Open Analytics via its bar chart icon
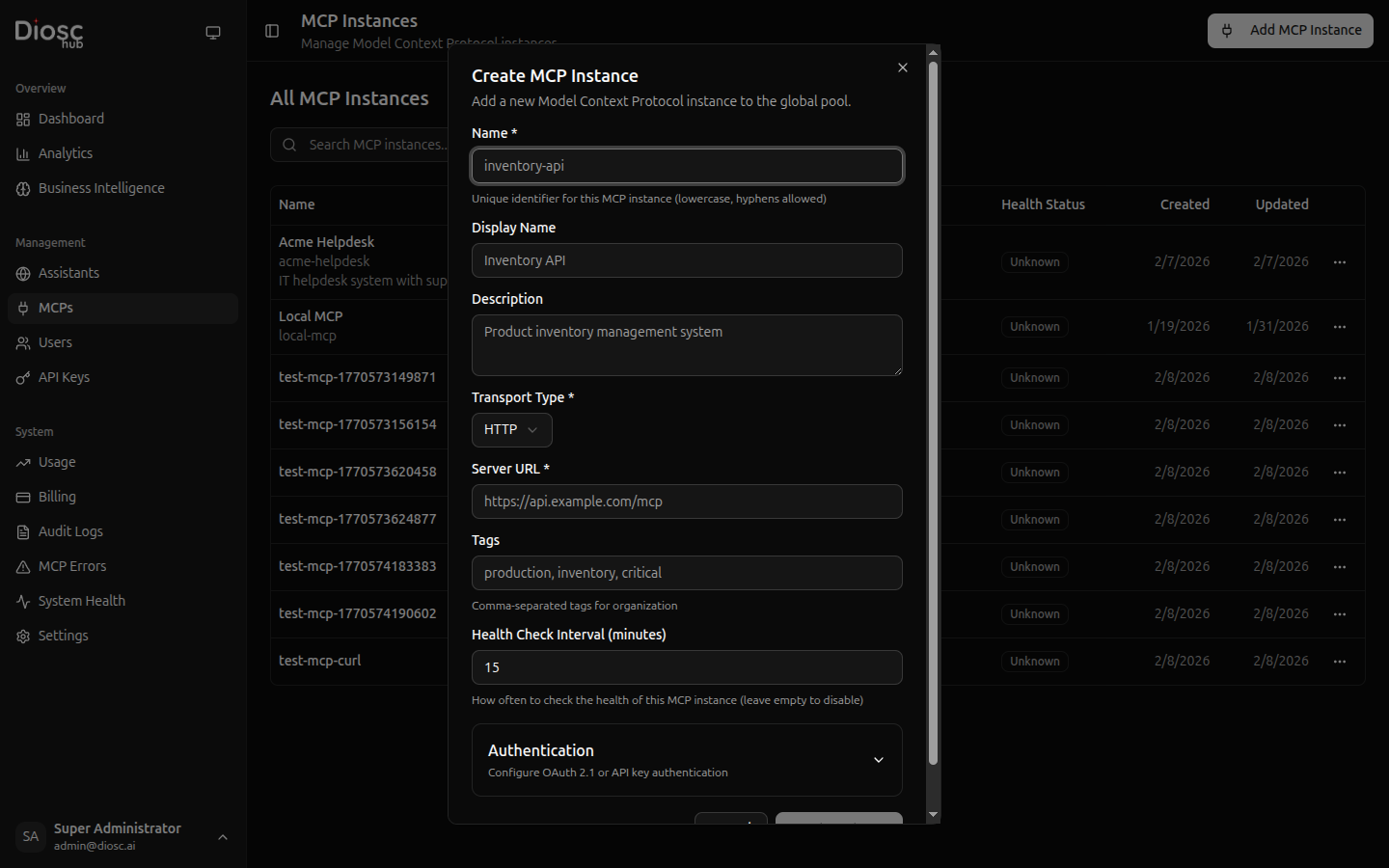The image size is (1389, 868). click(x=23, y=153)
